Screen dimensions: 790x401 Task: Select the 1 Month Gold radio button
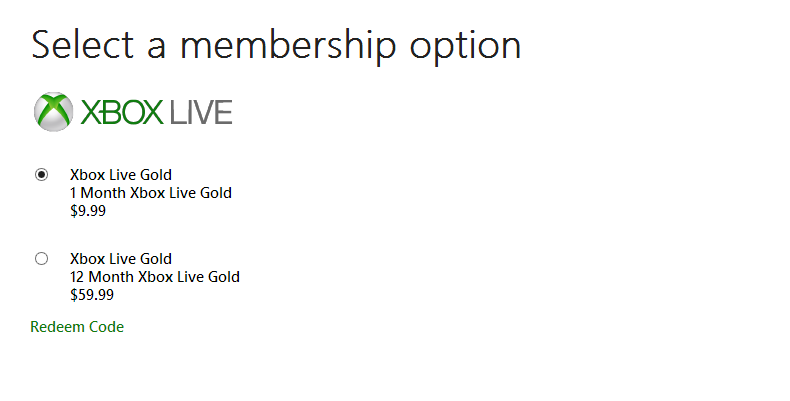41,174
